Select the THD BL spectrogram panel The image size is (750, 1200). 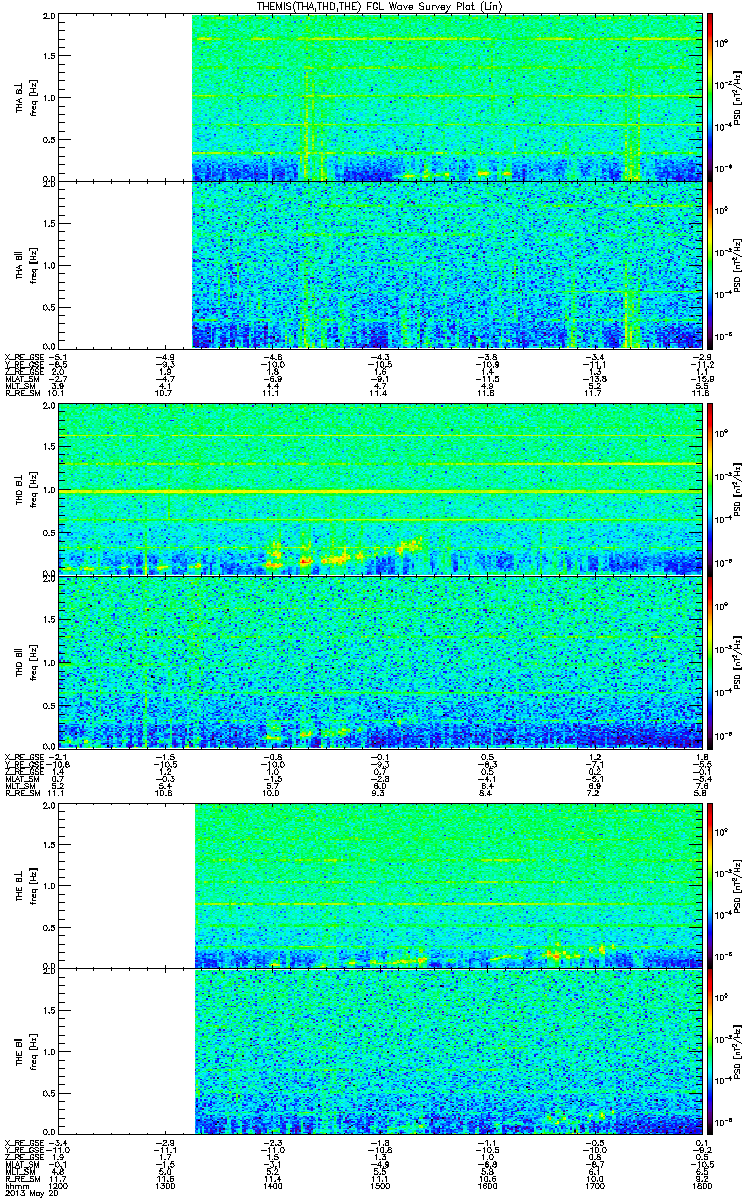380,488
